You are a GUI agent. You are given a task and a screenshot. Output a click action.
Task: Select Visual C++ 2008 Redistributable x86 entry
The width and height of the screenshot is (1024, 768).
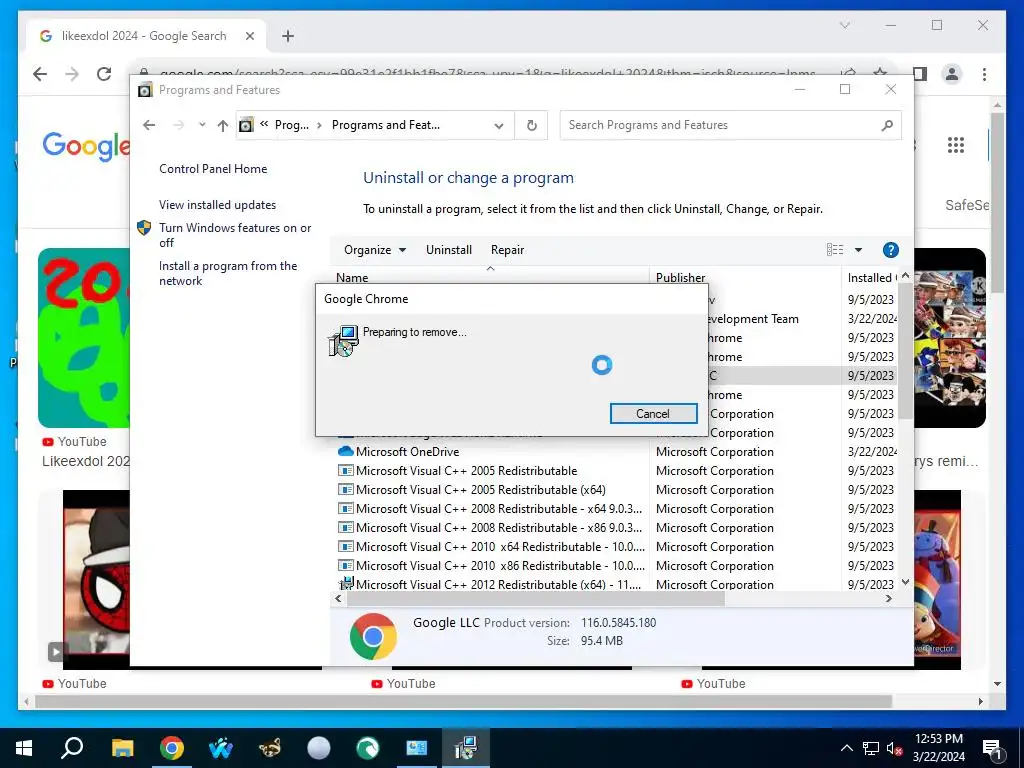(499, 527)
